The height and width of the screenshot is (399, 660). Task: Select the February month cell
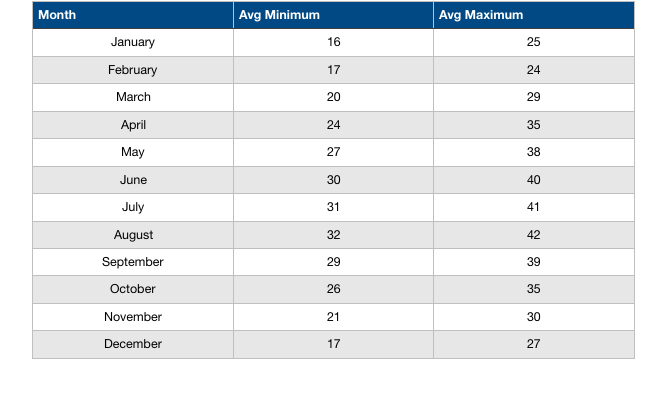click(x=133, y=70)
